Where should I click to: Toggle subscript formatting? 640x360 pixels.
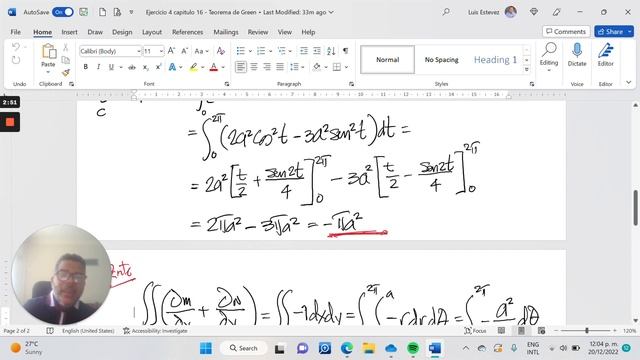[146, 67]
